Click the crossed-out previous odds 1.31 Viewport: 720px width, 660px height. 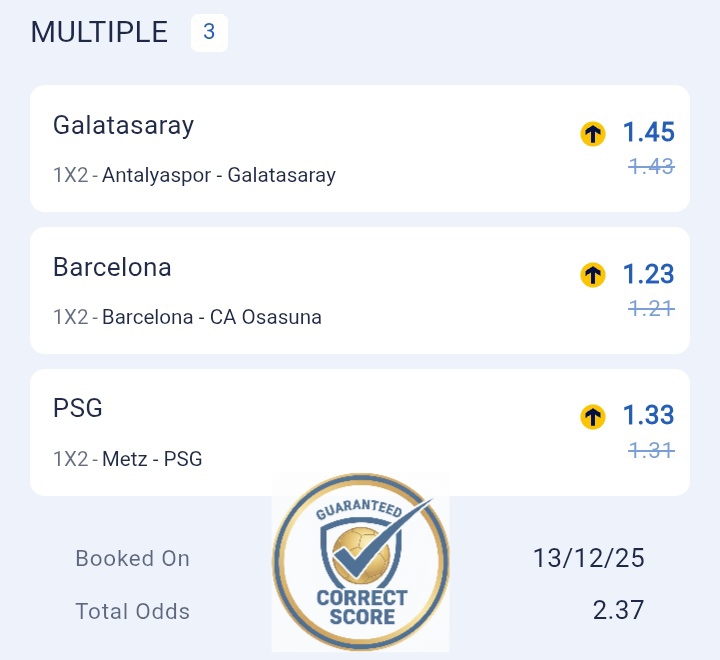(x=651, y=451)
